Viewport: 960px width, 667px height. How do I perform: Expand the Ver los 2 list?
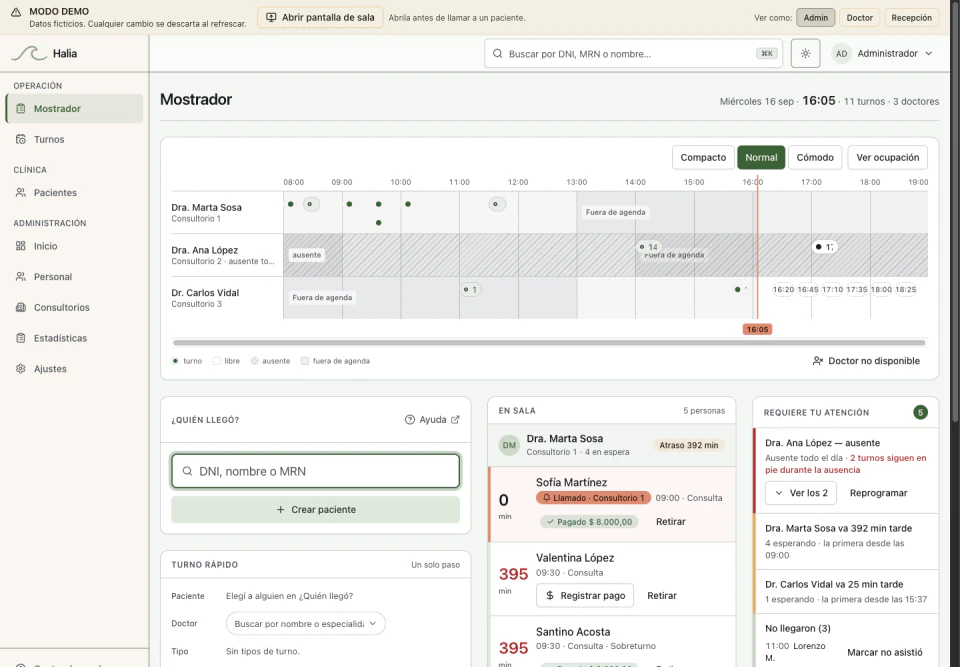point(801,493)
